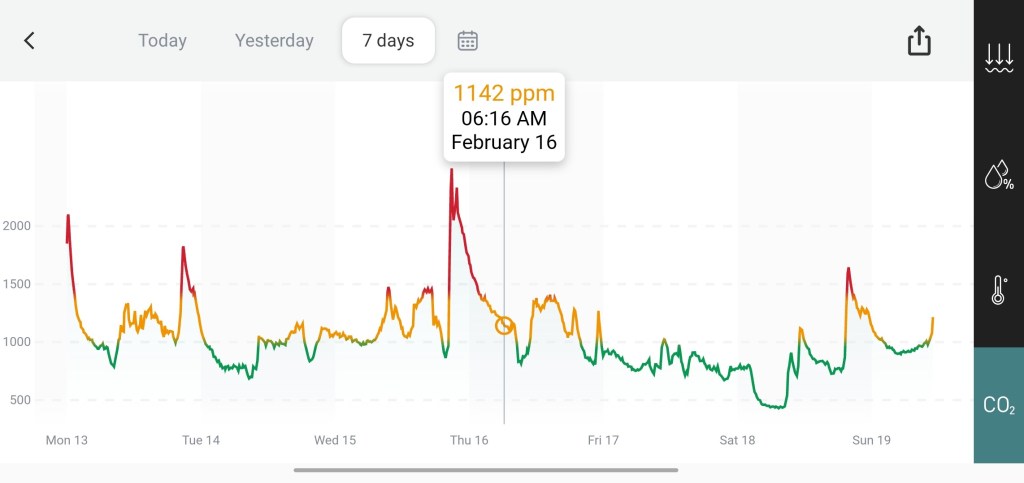The width and height of the screenshot is (1024, 483).
Task: Open the calendar date picker
Action: 468,41
